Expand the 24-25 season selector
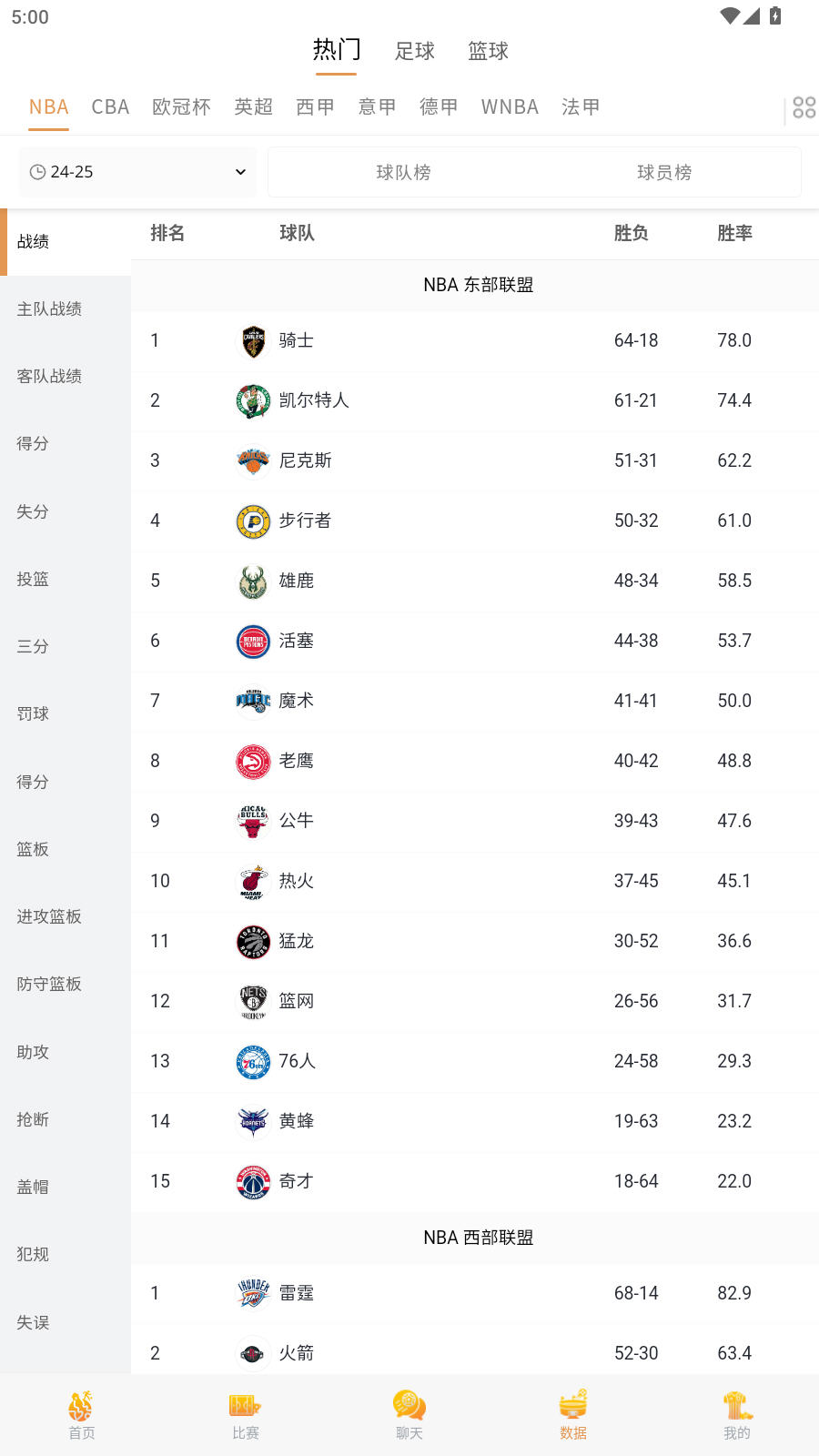Viewport: 819px width, 1456px height. tap(136, 171)
